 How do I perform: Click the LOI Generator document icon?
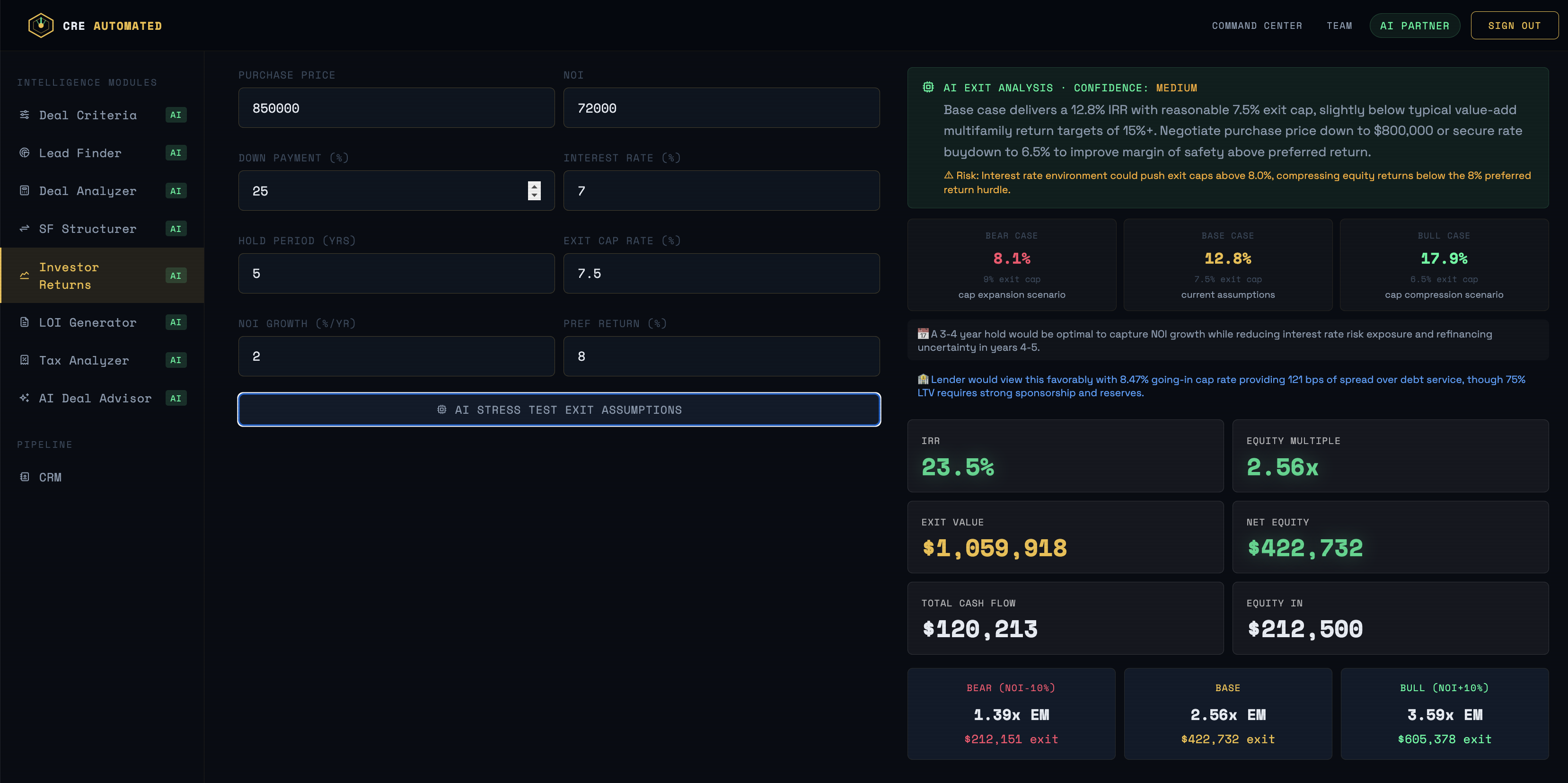[x=24, y=322]
